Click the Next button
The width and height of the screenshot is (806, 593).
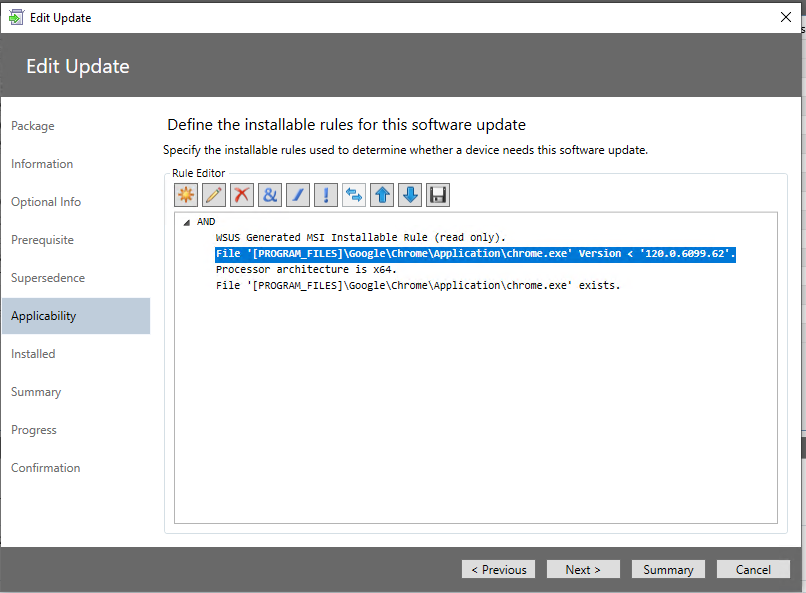tap(583, 569)
